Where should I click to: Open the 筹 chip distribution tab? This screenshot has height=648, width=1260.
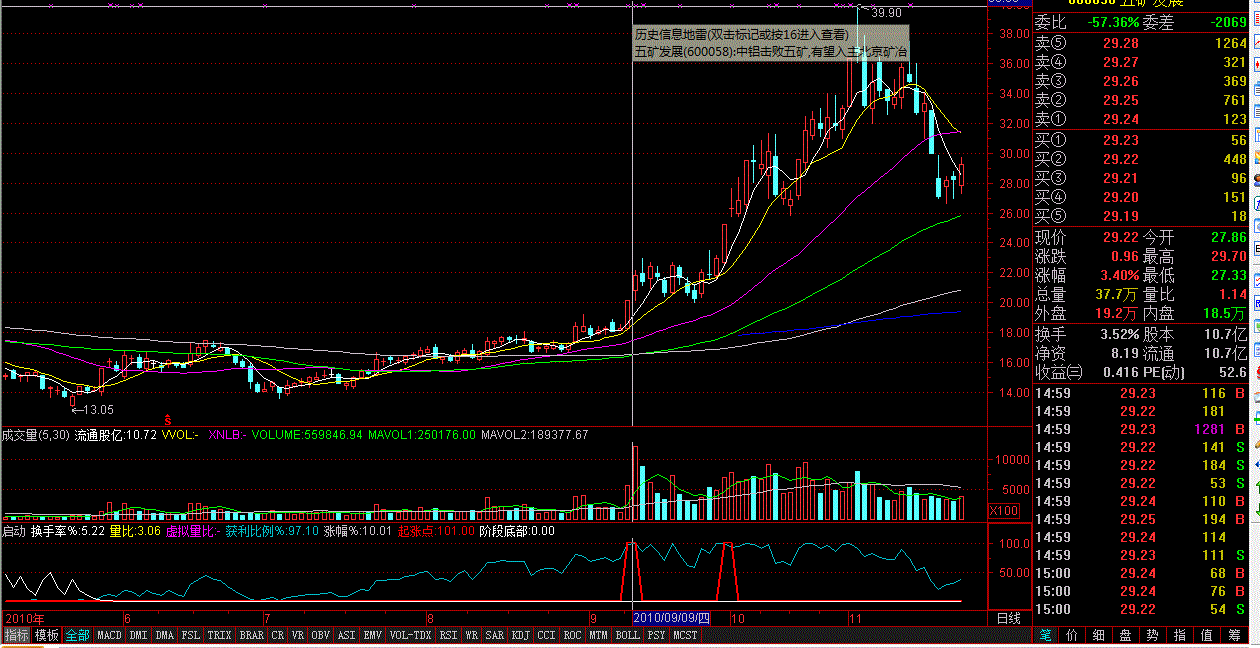pos(1234,635)
